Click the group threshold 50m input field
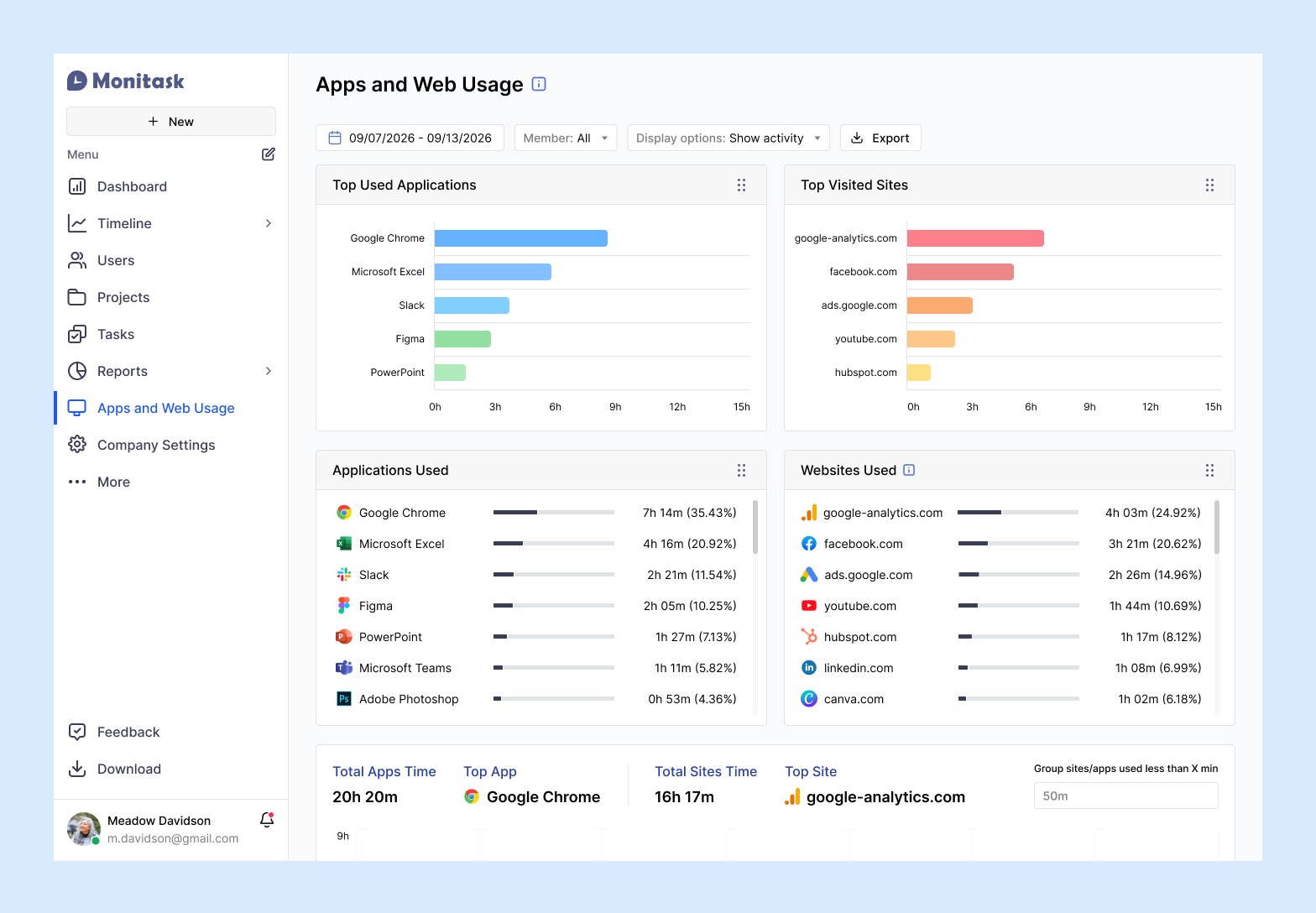Image resolution: width=1316 pixels, height=913 pixels. pyautogui.click(x=1125, y=796)
